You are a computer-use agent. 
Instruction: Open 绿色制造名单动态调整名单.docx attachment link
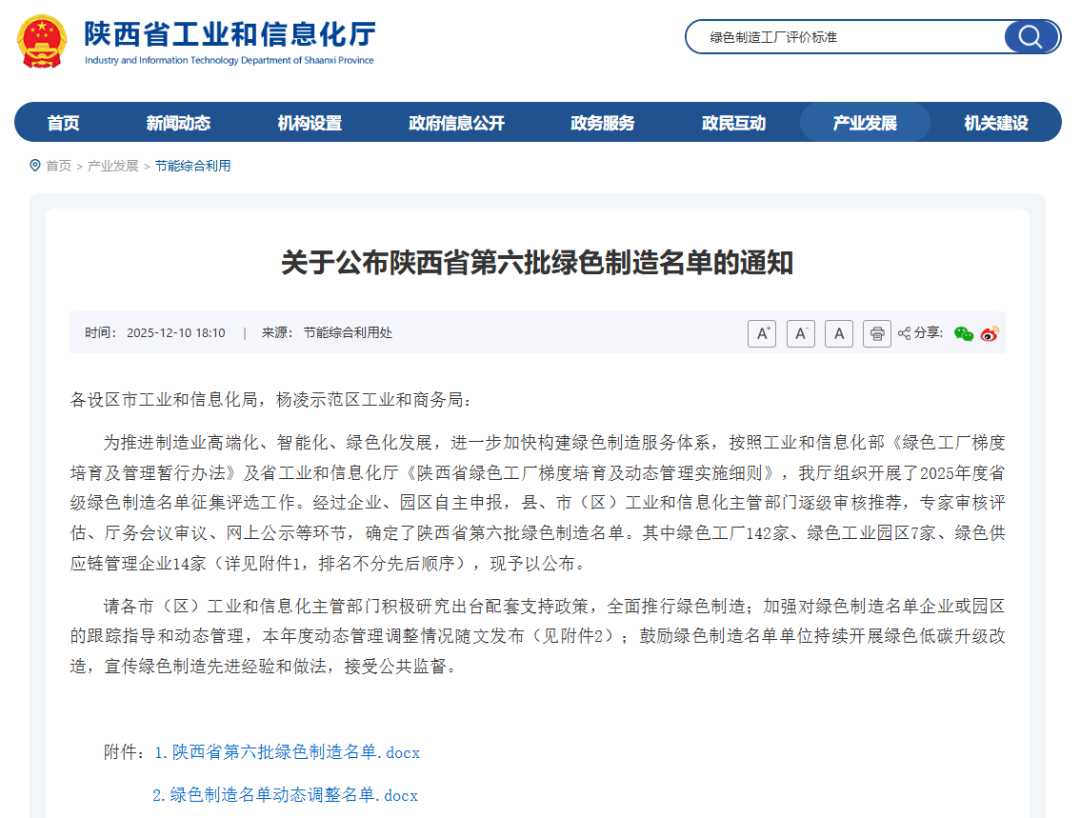click(x=285, y=795)
